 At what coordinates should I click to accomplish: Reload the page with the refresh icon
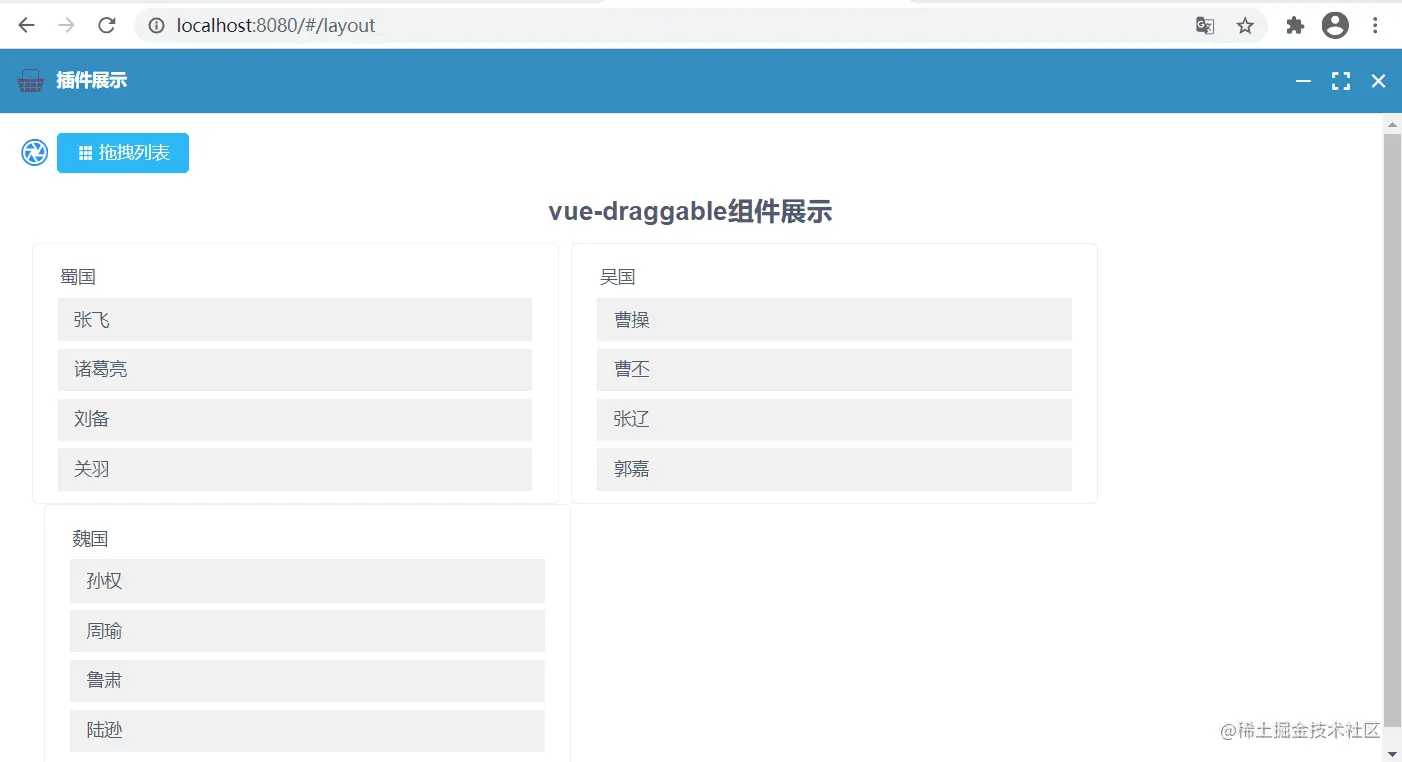pos(107,26)
